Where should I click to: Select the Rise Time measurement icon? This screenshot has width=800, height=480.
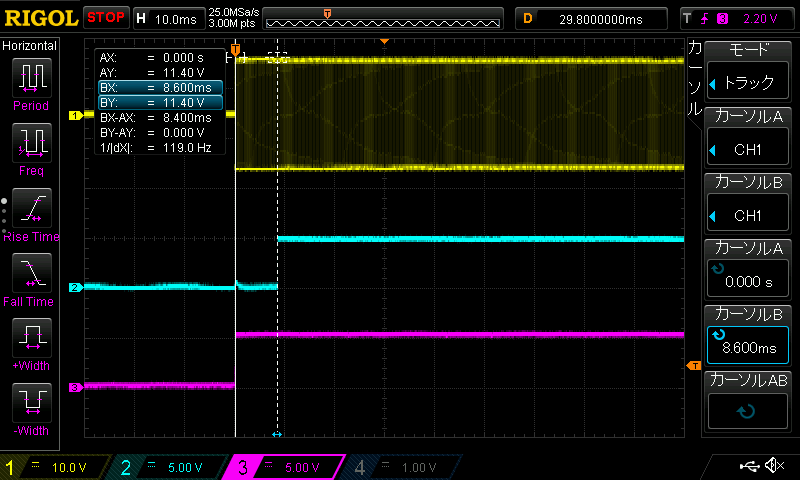coord(32,208)
